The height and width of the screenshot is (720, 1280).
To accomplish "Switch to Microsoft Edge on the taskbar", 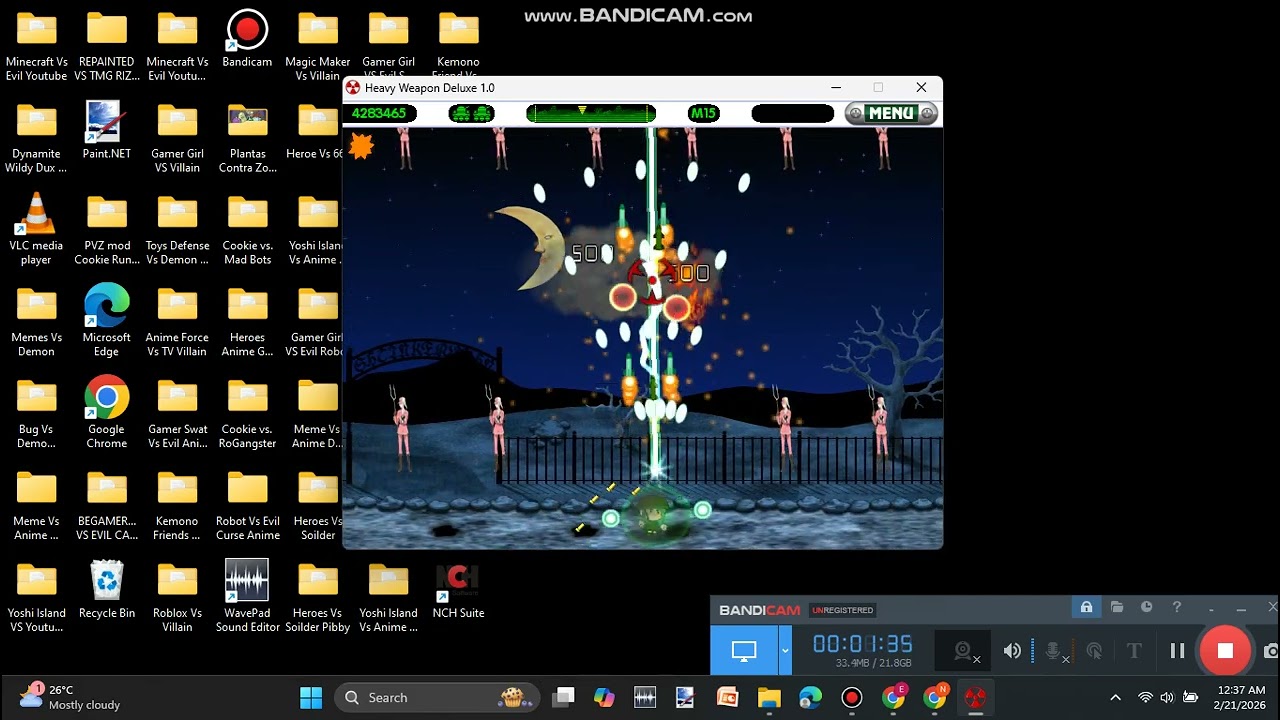I will pyautogui.click(x=810, y=697).
